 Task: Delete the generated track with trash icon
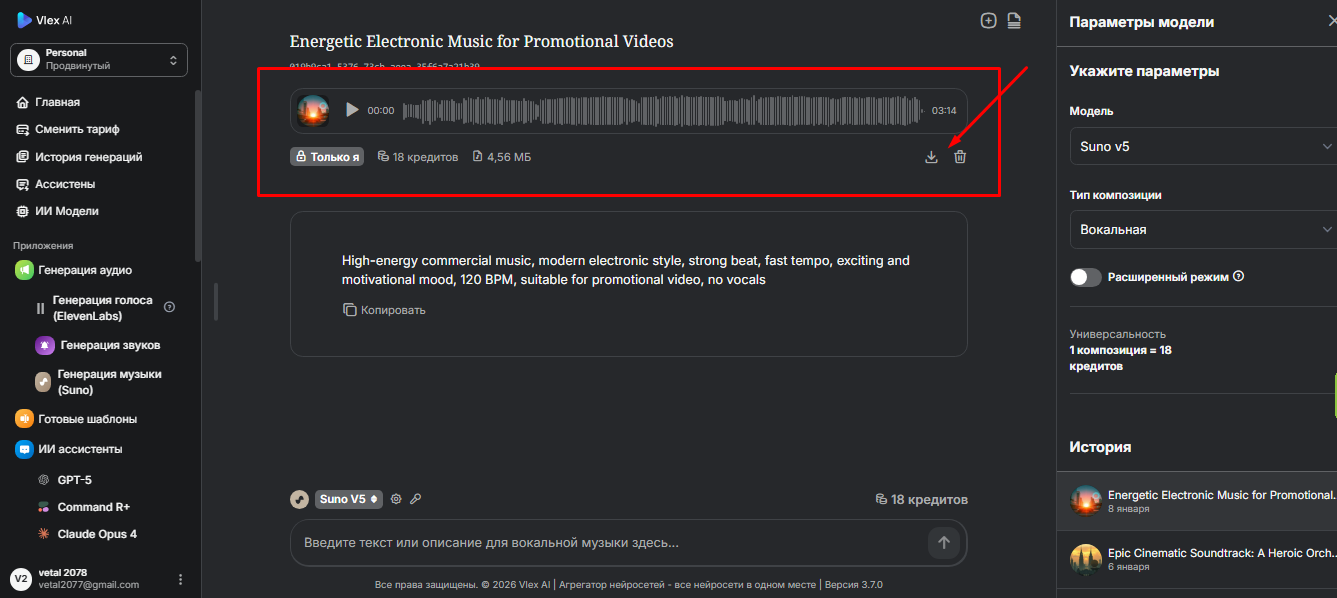coord(960,157)
